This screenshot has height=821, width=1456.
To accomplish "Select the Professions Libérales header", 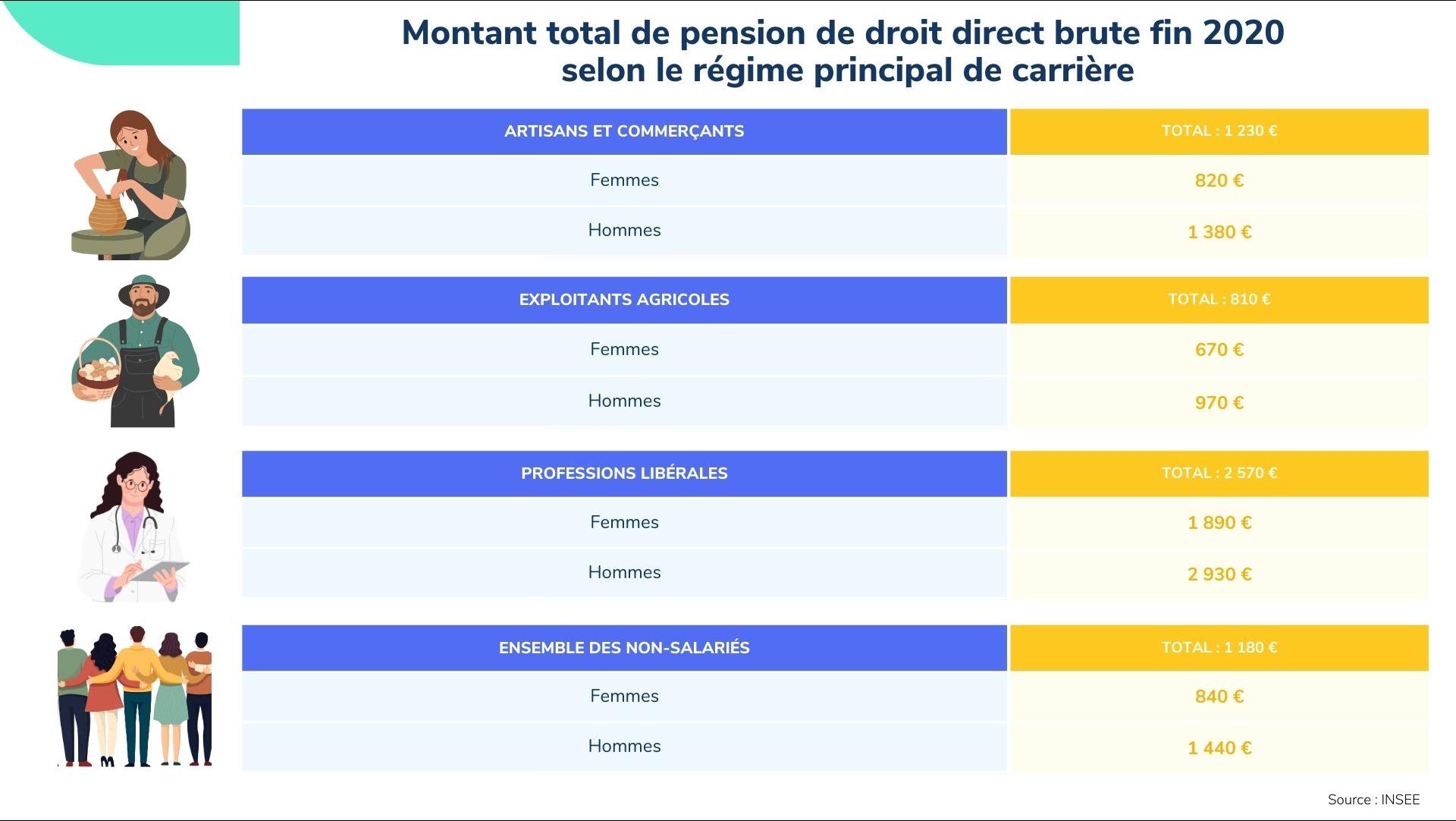I will 624,473.
